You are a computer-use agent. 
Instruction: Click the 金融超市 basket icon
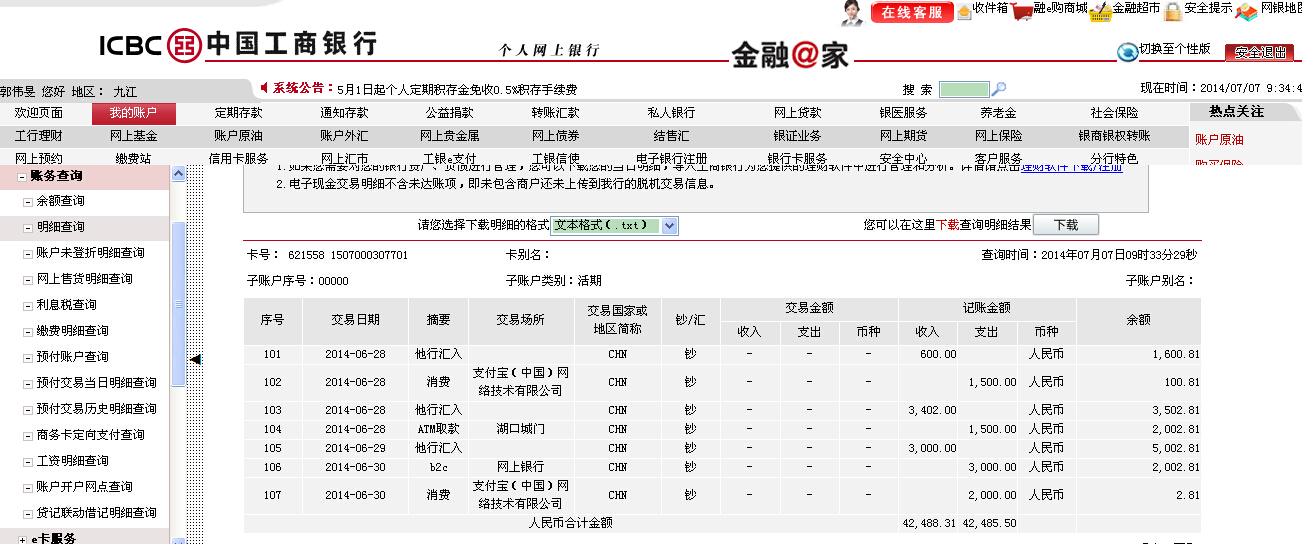[1100, 12]
